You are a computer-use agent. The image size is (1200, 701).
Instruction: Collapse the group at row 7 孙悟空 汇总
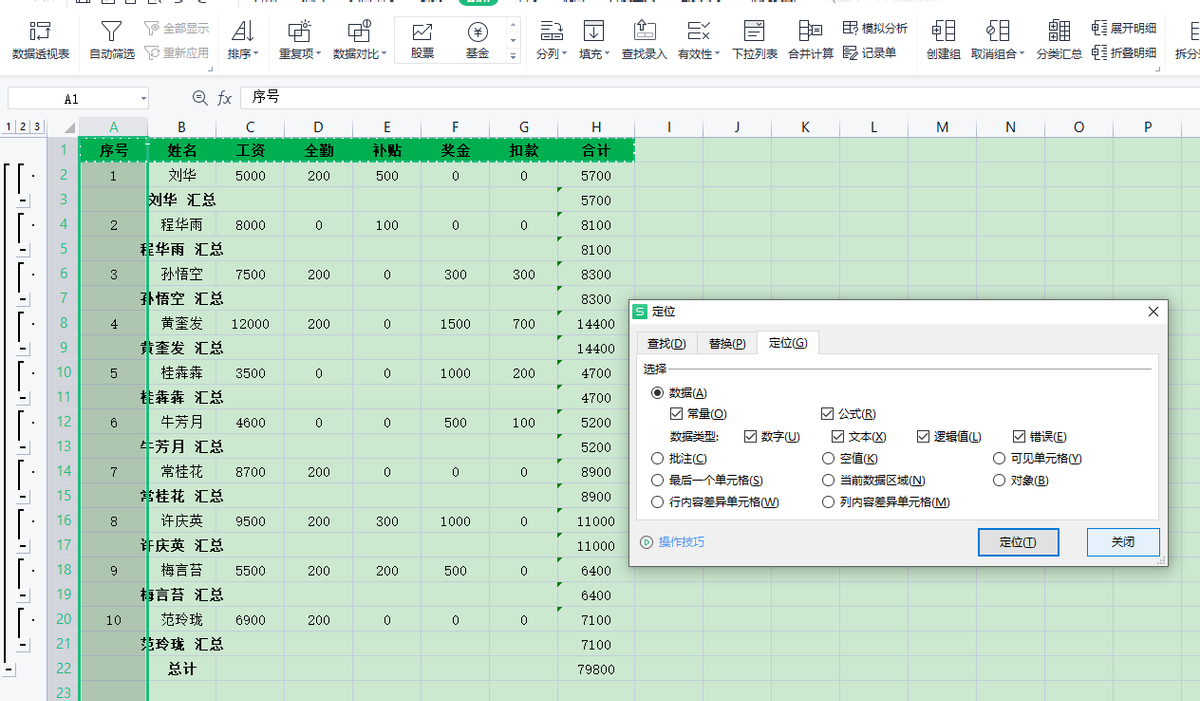[x=23, y=298]
